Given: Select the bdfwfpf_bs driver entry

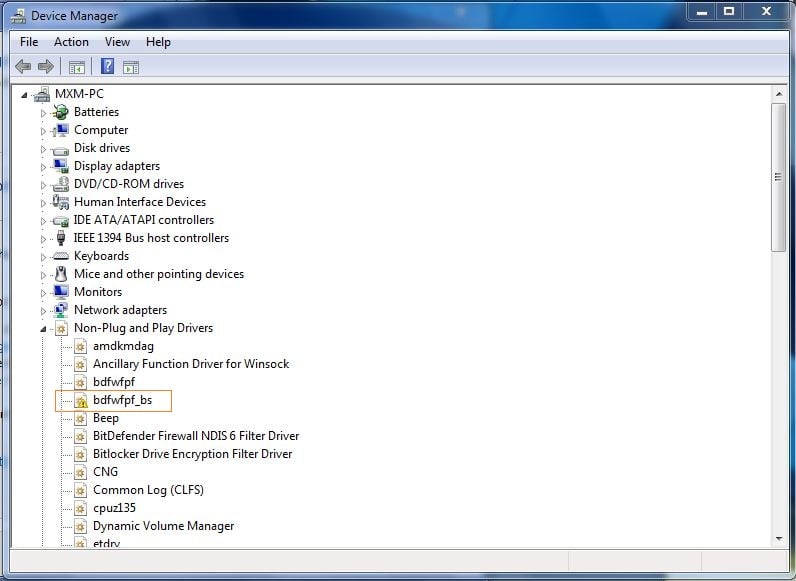Looking at the screenshot, I should point(122,400).
